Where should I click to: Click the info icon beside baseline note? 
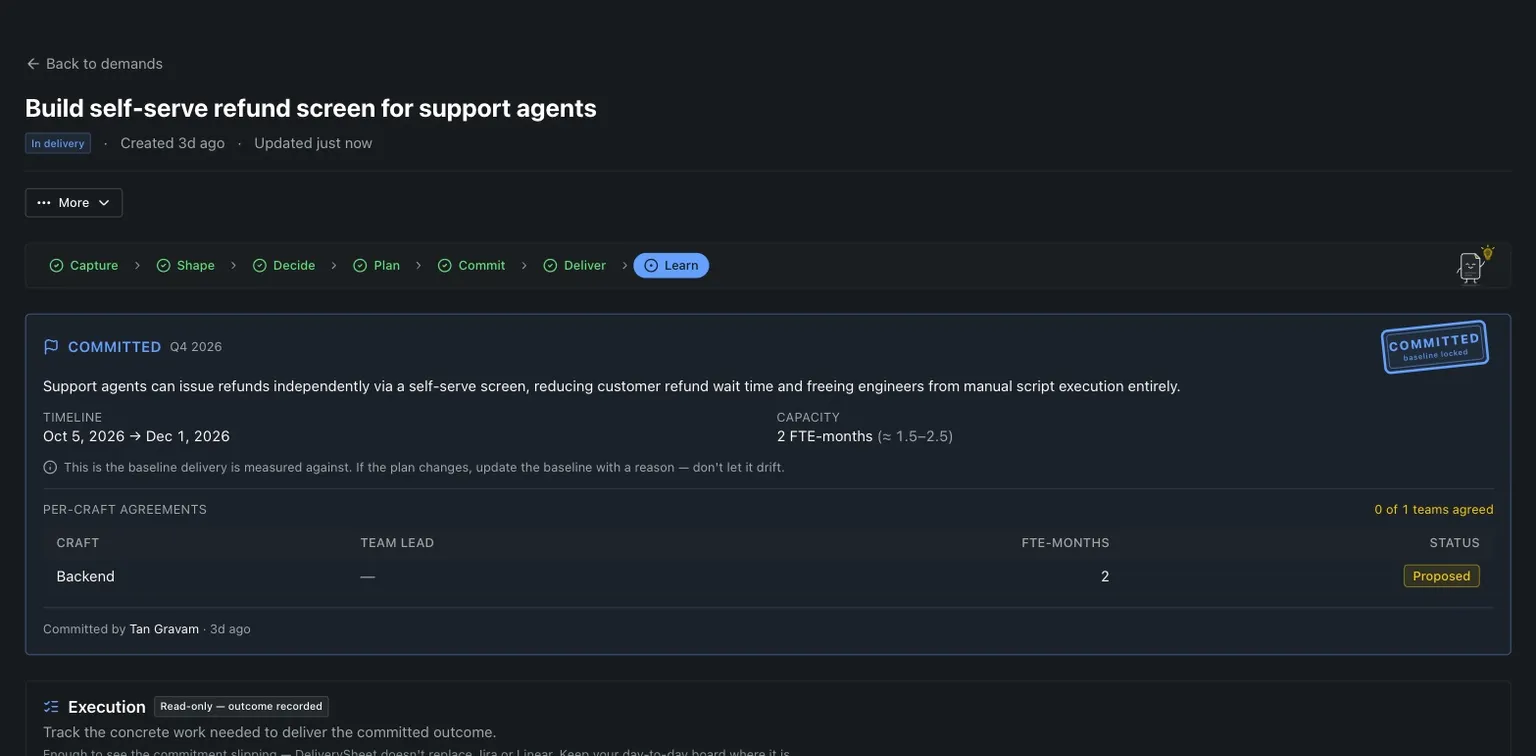(50, 467)
